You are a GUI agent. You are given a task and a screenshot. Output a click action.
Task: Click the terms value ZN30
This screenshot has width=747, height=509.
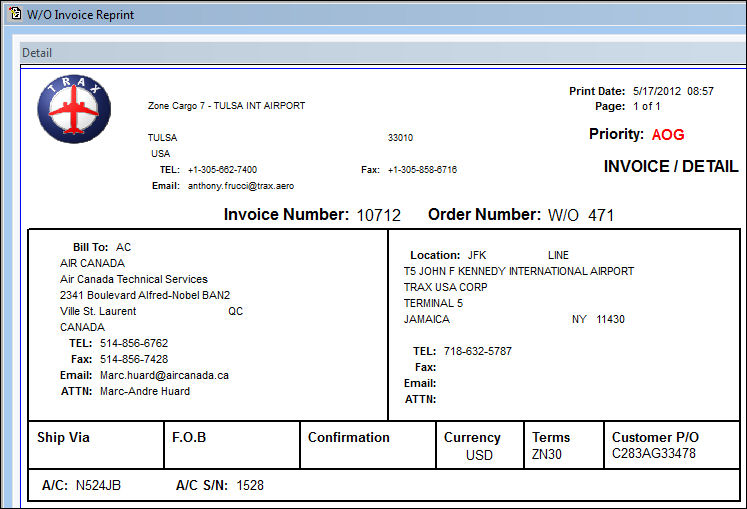(x=547, y=454)
